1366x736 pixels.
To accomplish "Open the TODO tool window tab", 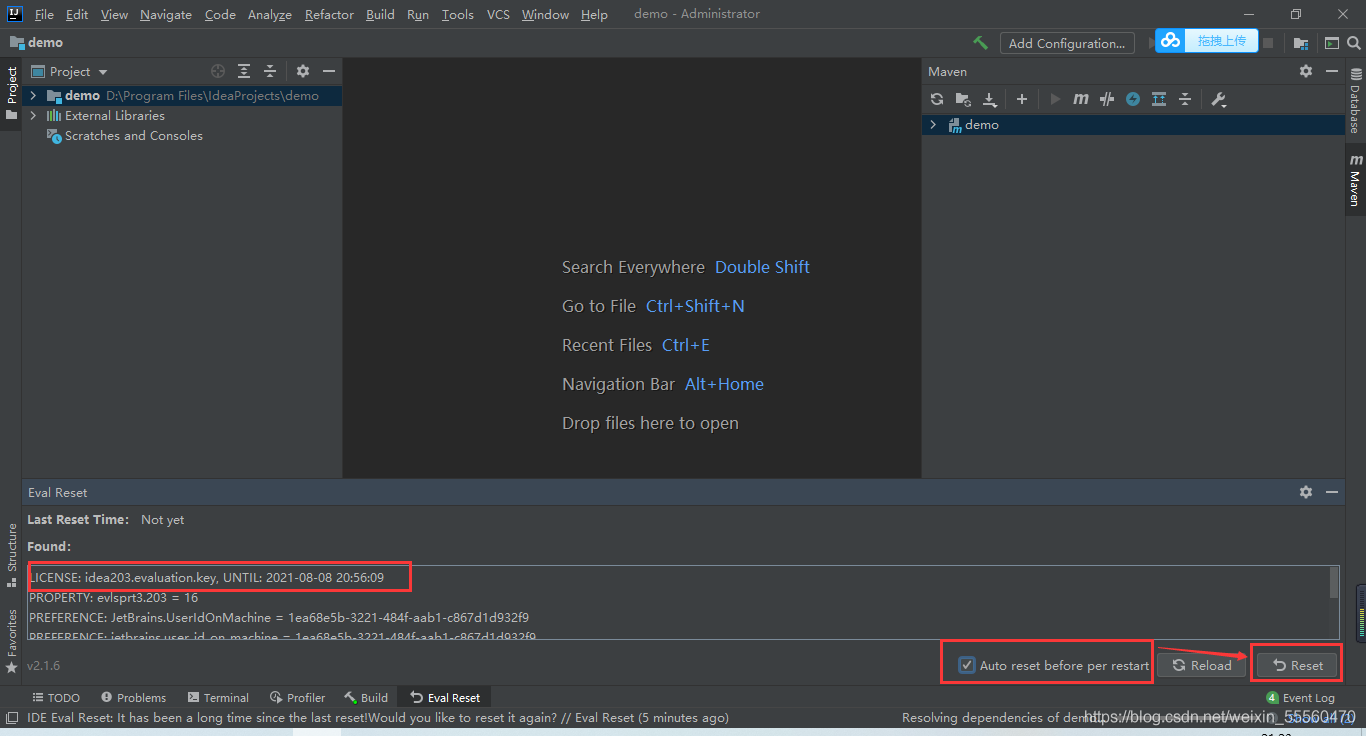I will tap(56, 697).
